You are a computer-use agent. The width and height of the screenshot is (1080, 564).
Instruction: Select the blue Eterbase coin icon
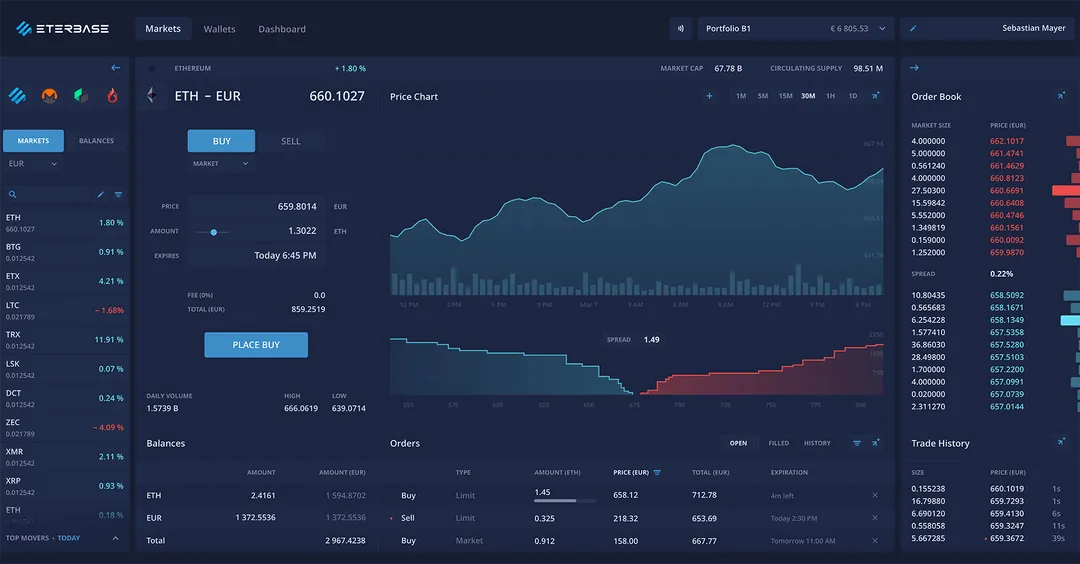point(17,96)
